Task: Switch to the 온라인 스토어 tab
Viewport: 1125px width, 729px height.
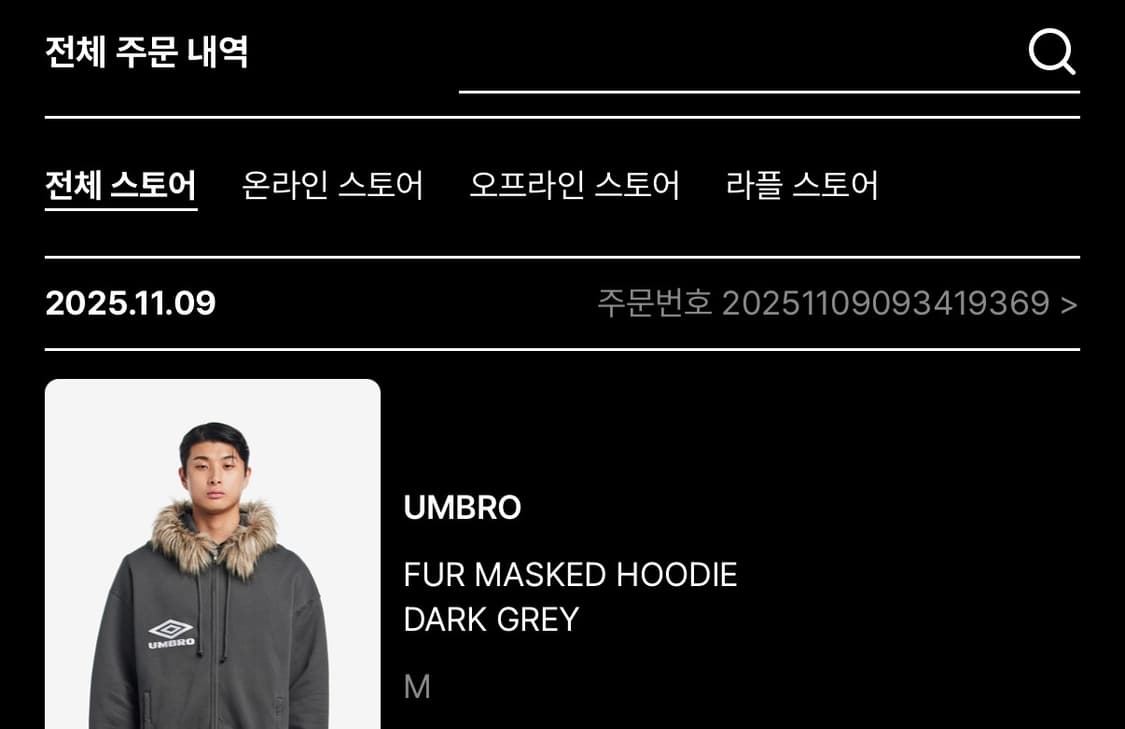Action: pos(332,185)
